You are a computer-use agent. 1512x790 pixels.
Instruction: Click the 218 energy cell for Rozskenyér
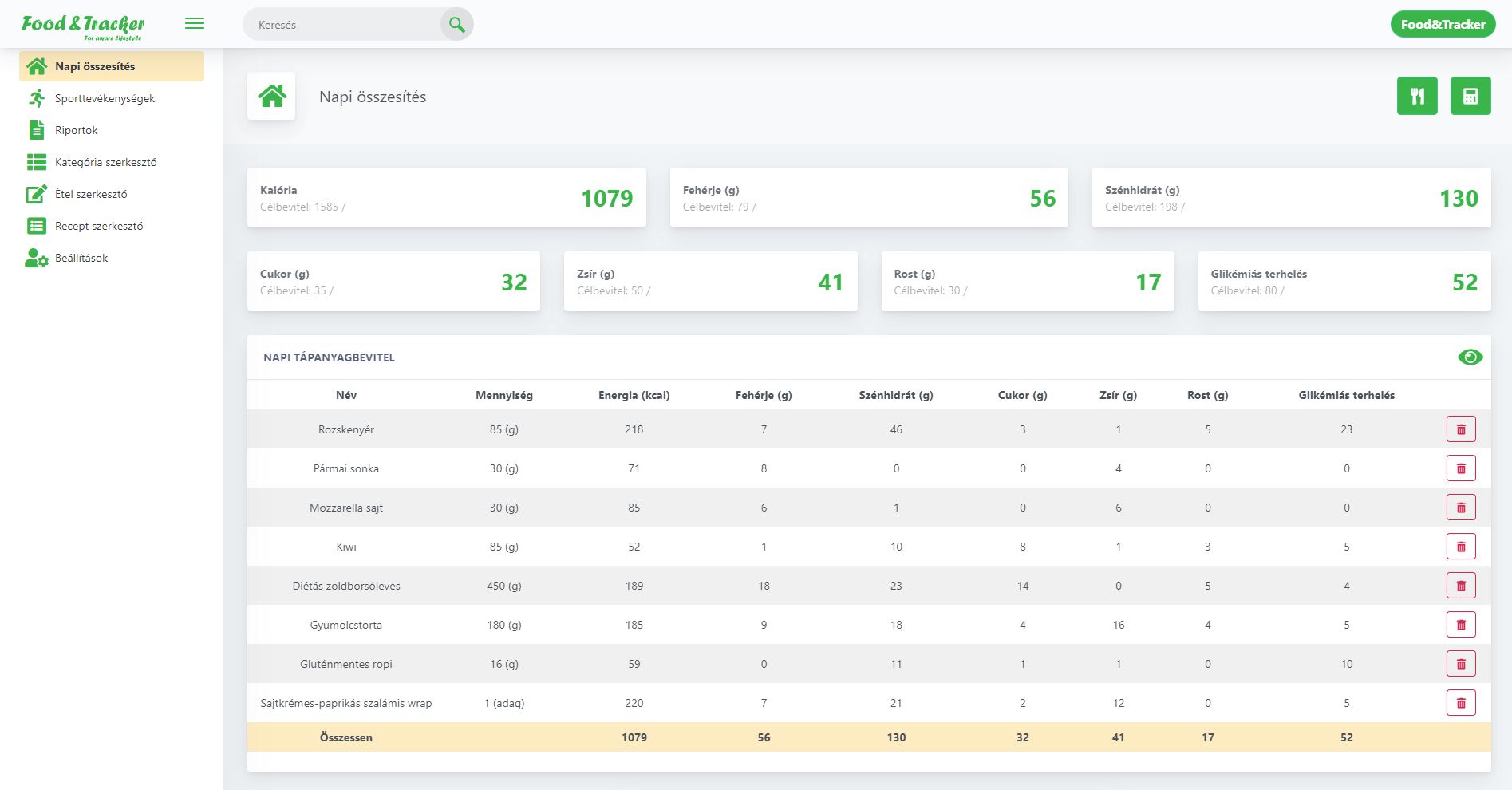pos(634,429)
